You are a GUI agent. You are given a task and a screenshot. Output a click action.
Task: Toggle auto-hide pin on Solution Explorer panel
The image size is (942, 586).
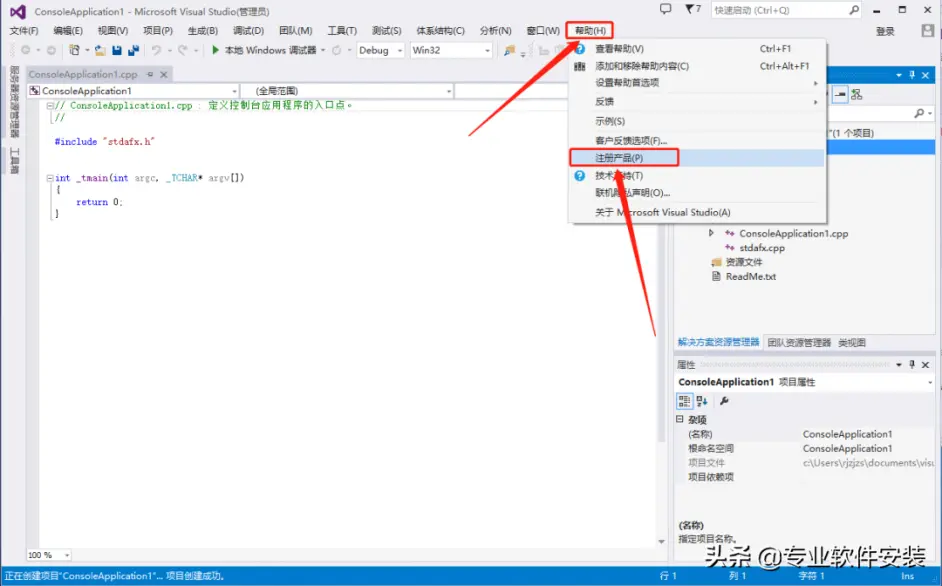coord(912,75)
